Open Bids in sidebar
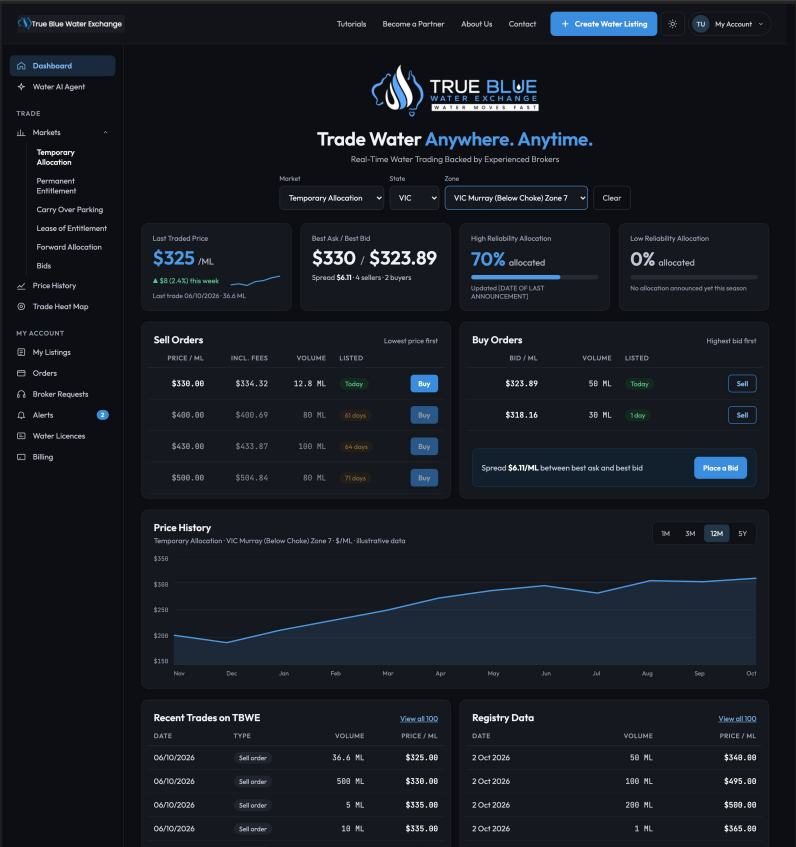 44,266
